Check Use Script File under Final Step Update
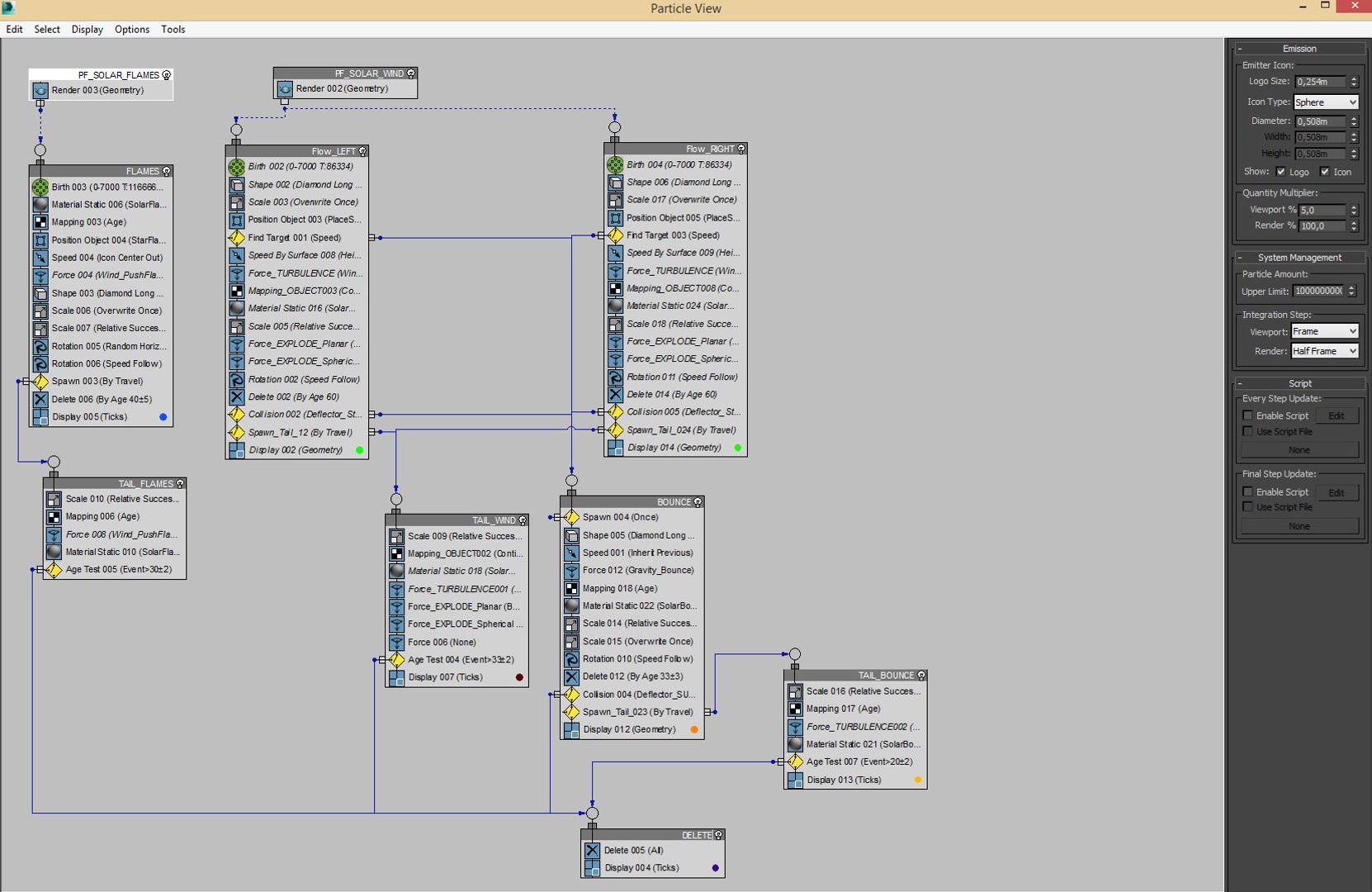1372x892 pixels. click(x=1248, y=507)
